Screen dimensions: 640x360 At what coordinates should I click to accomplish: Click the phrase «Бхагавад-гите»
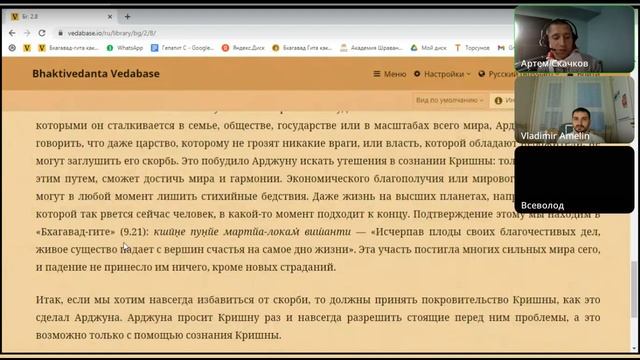pos(76,232)
